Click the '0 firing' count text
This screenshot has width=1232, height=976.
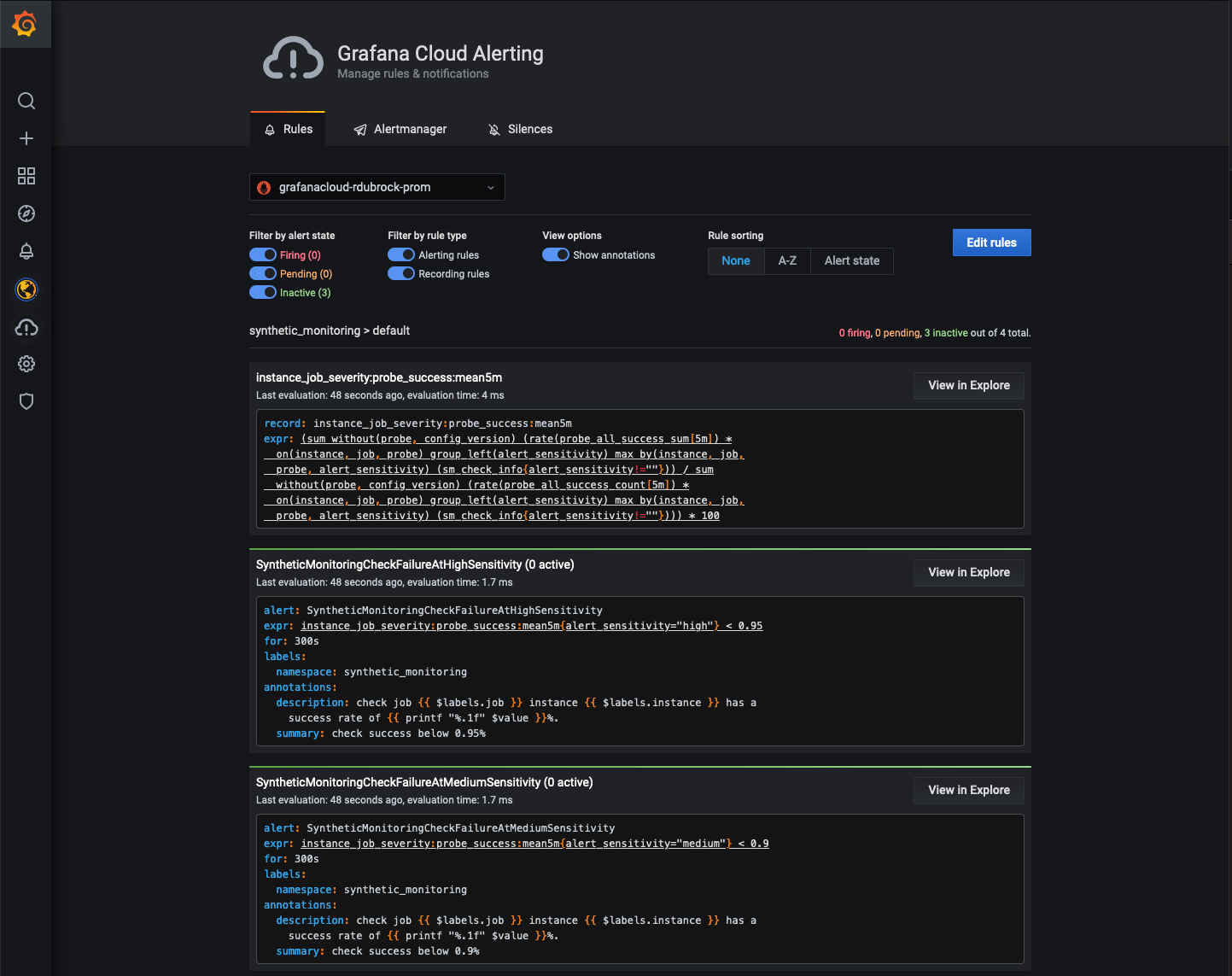(855, 333)
